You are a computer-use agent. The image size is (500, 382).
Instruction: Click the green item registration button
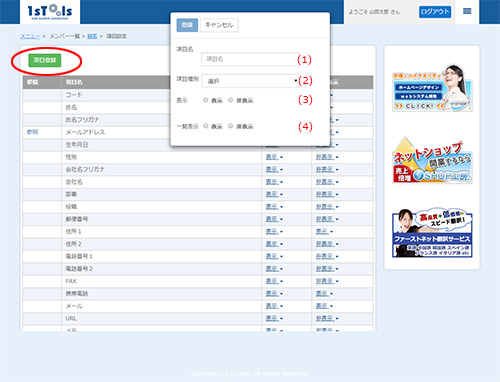[x=45, y=60]
